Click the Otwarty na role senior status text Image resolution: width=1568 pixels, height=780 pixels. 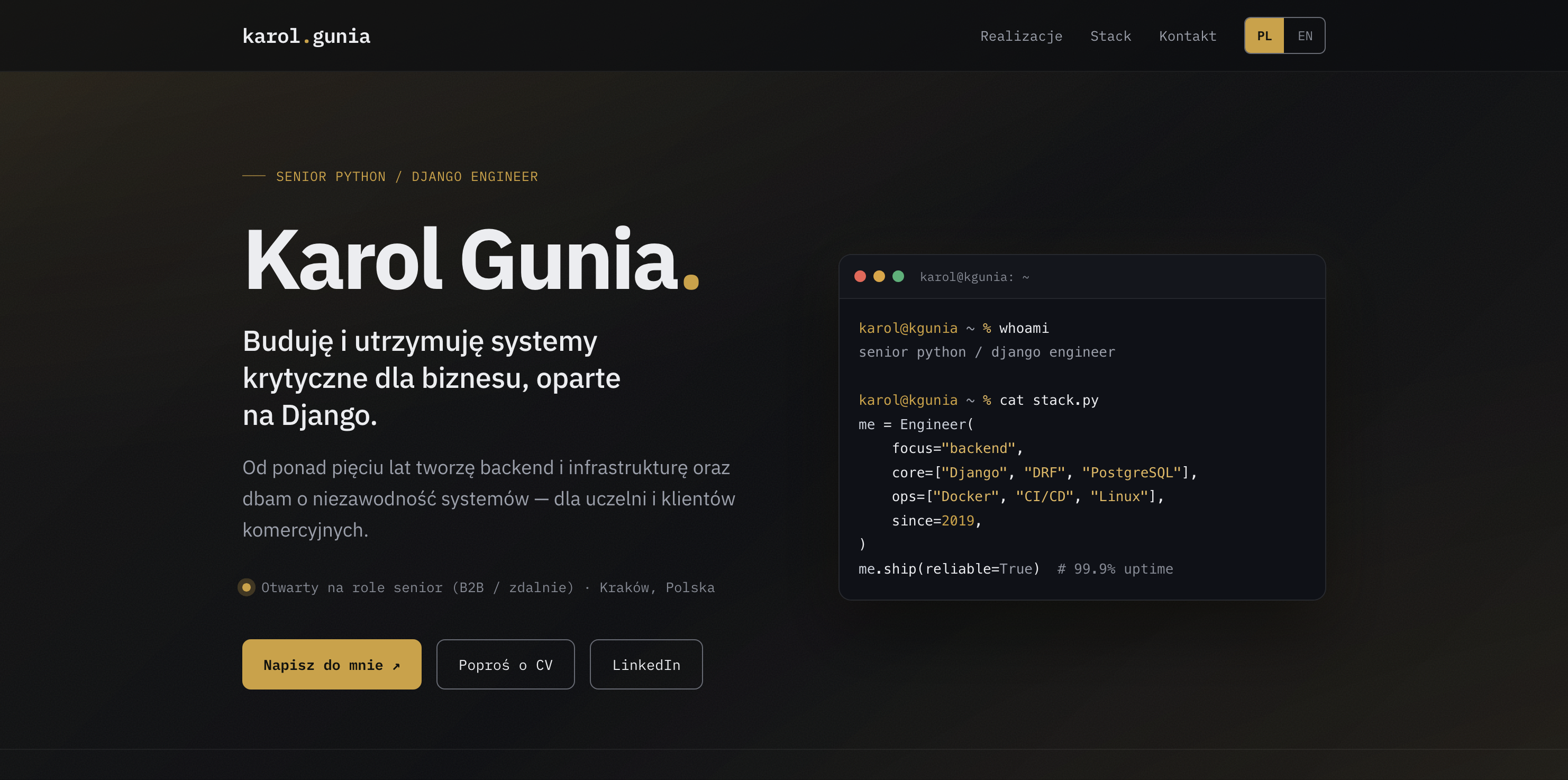pyautogui.click(x=488, y=587)
